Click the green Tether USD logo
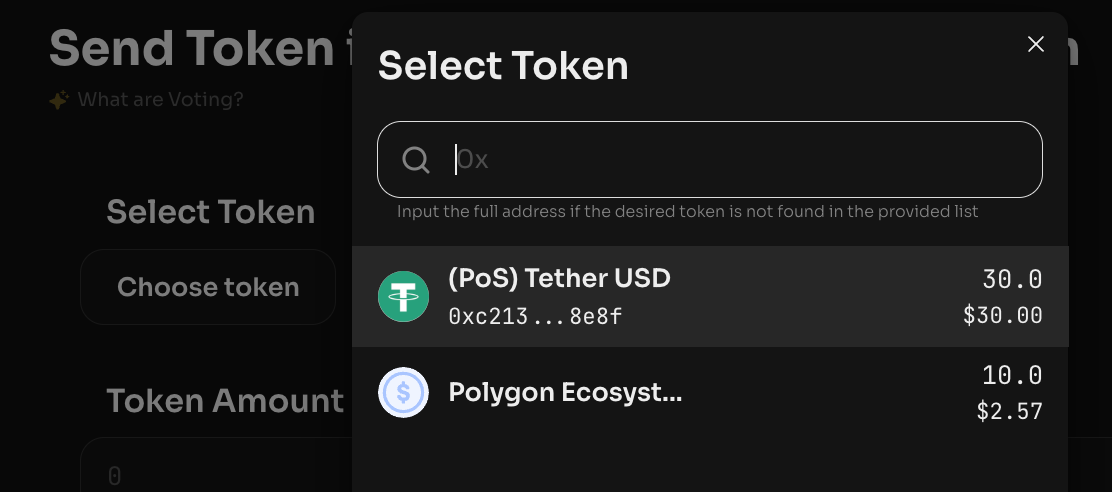The width and height of the screenshot is (1112, 492). click(403, 297)
